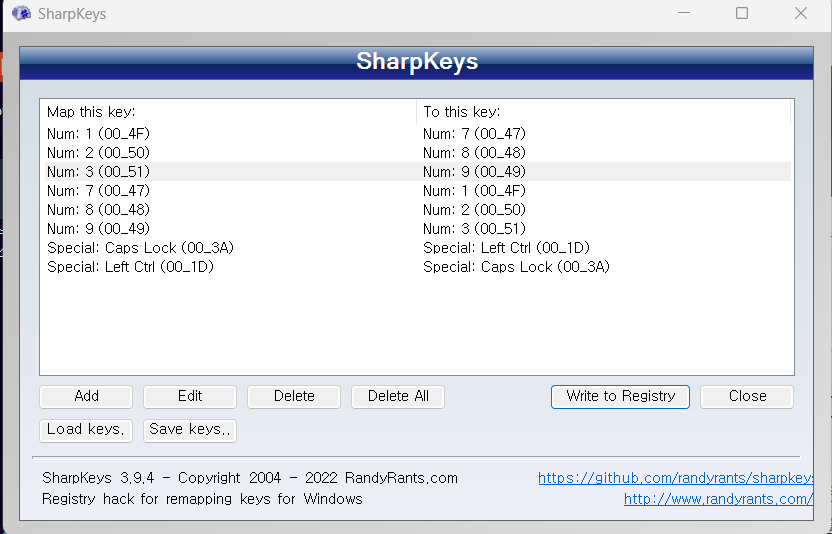Click target 'Num: 1 (00_4F)' in To column
832x534 pixels.
point(474,191)
